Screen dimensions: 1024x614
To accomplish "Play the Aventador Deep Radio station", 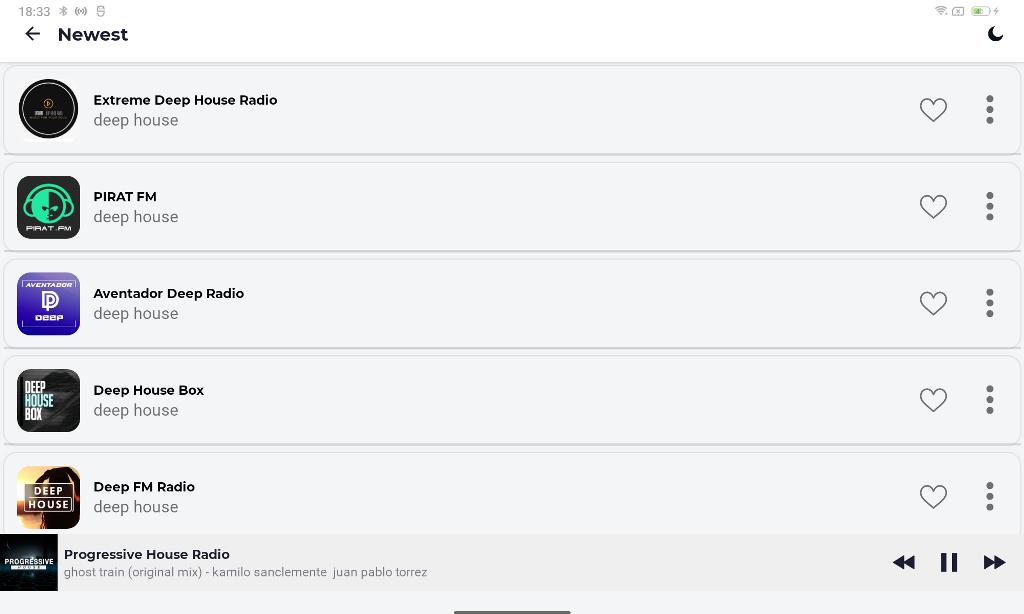I will tap(512, 304).
